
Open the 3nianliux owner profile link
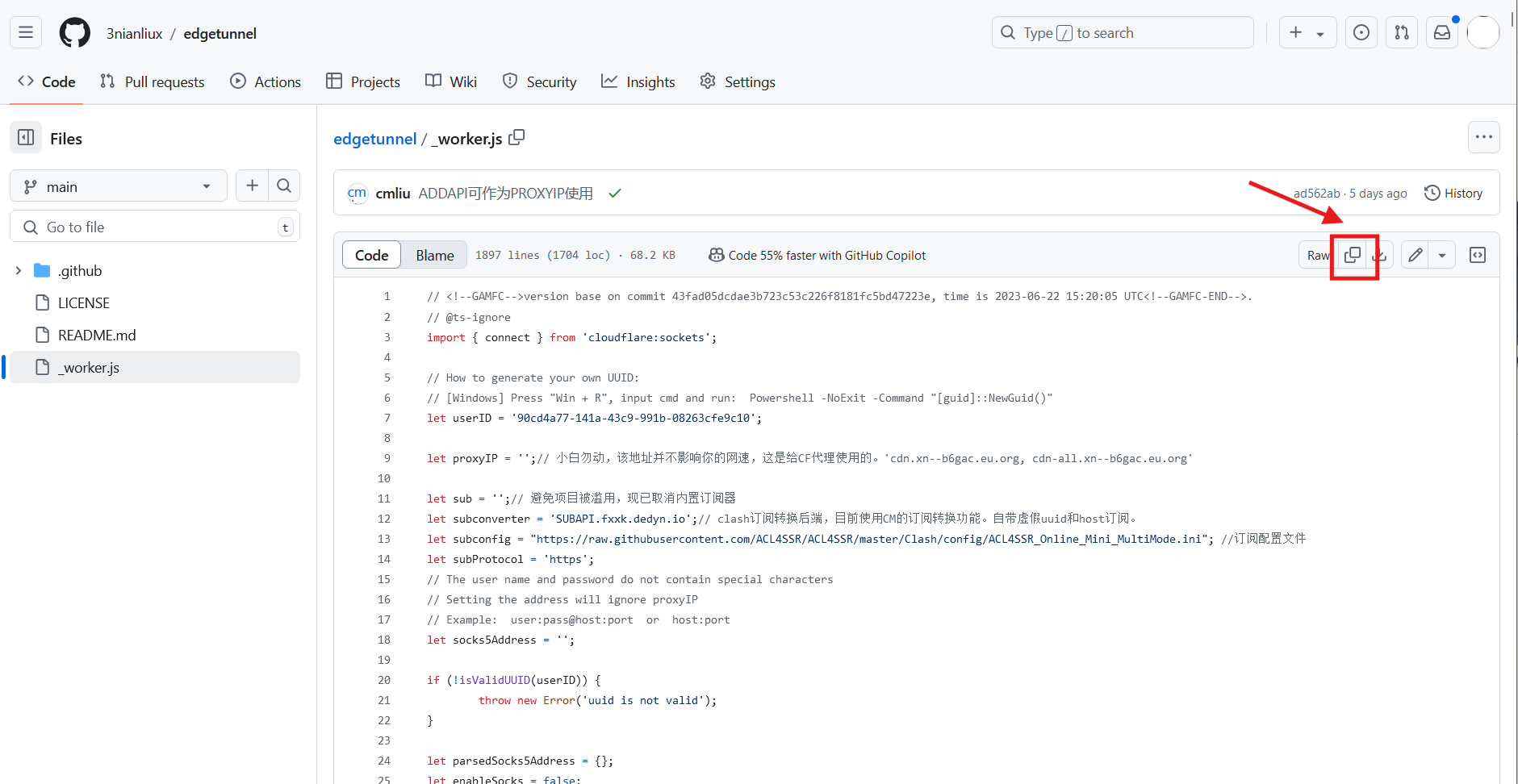pyautogui.click(x=135, y=33)
